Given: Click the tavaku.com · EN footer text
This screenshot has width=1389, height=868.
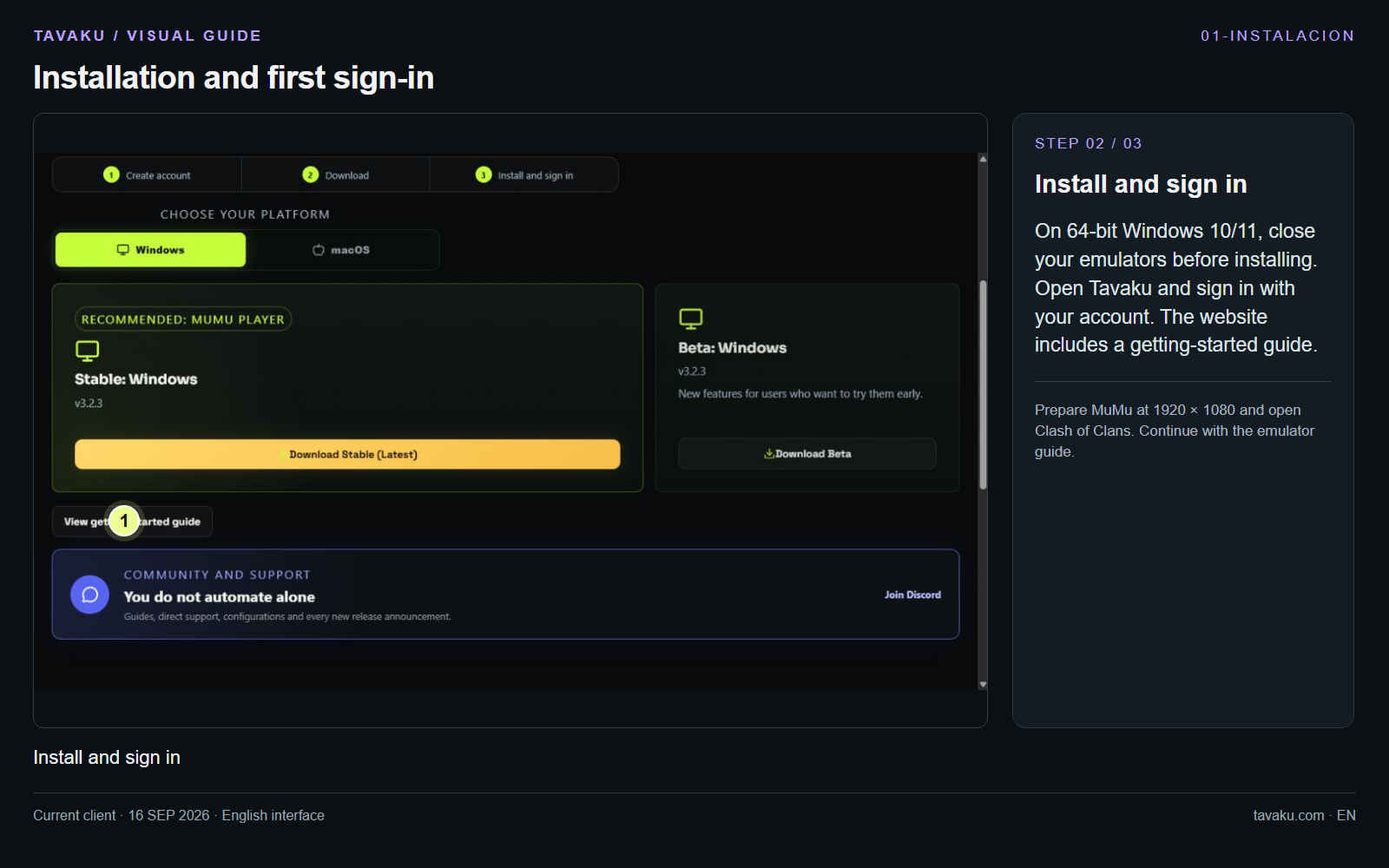Looking at the screenshot, I should click(1304, 816).
